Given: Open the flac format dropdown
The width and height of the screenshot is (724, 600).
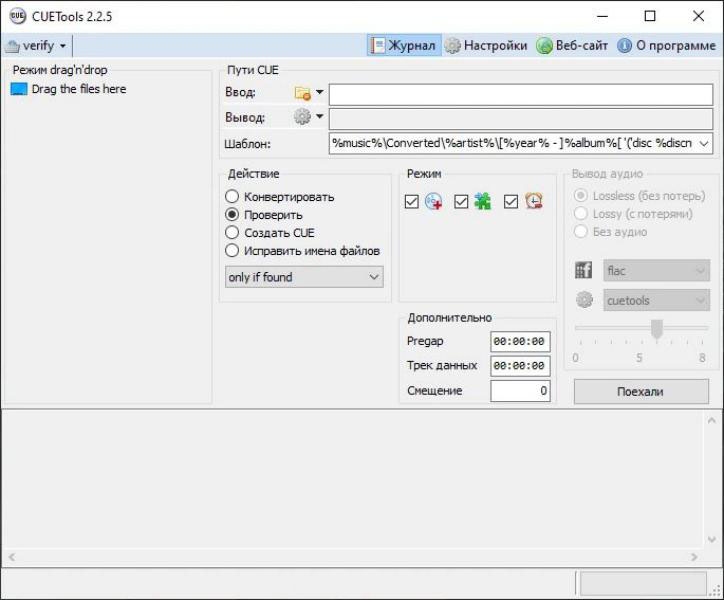Looking at the screenshot, I should [656, 271].
